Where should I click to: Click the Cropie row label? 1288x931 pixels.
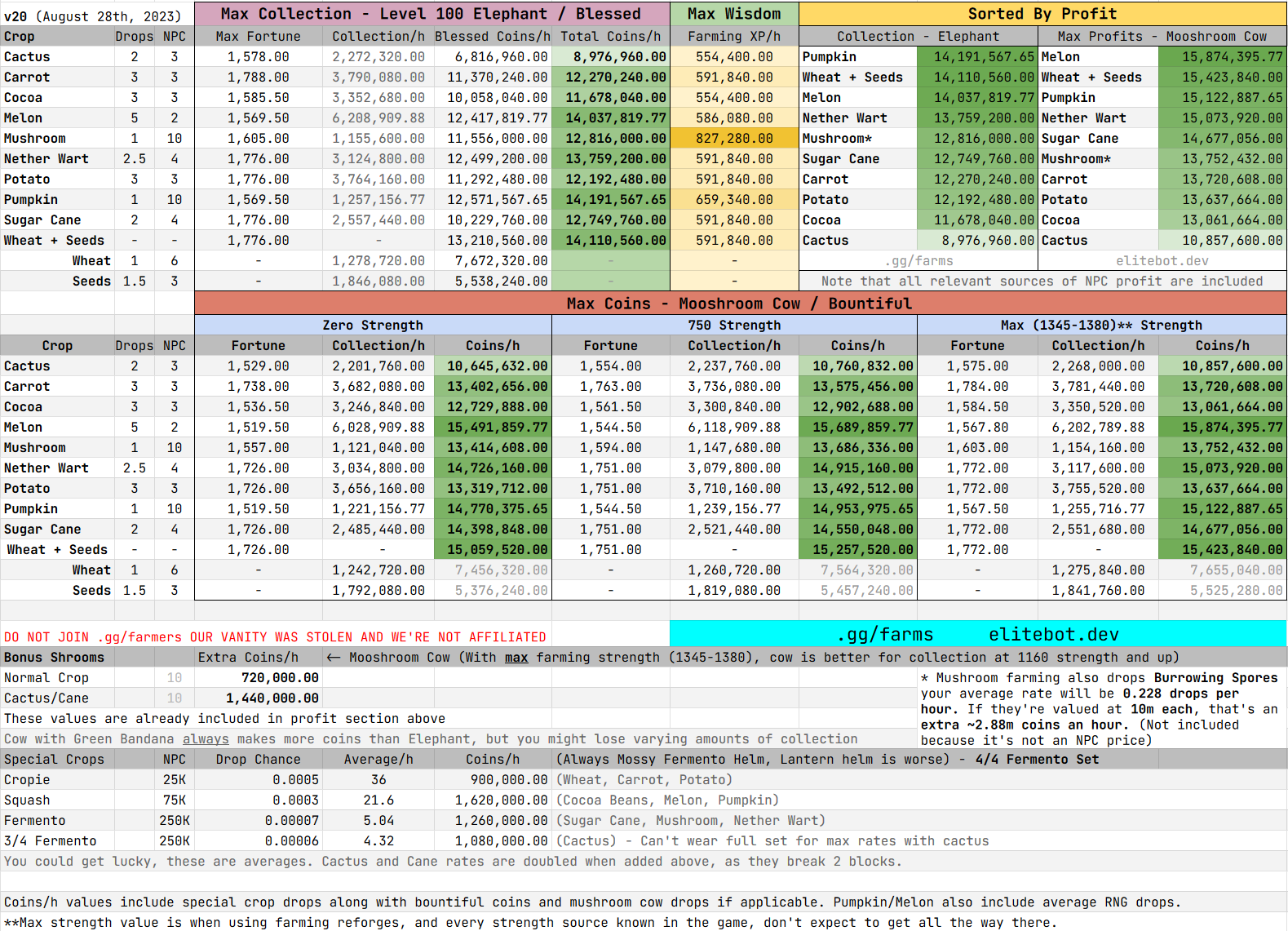[27, 780]
